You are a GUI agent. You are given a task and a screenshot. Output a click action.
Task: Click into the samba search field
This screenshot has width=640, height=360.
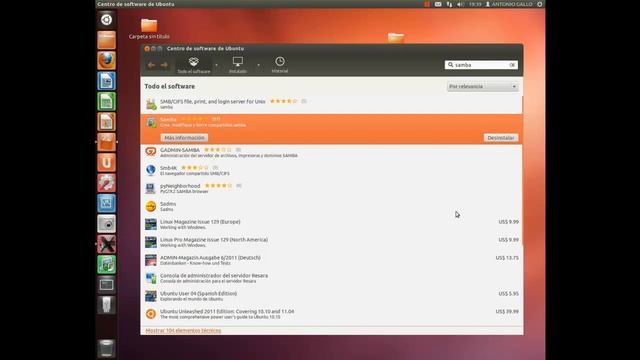pyautogui.click(x=481, y=65)
